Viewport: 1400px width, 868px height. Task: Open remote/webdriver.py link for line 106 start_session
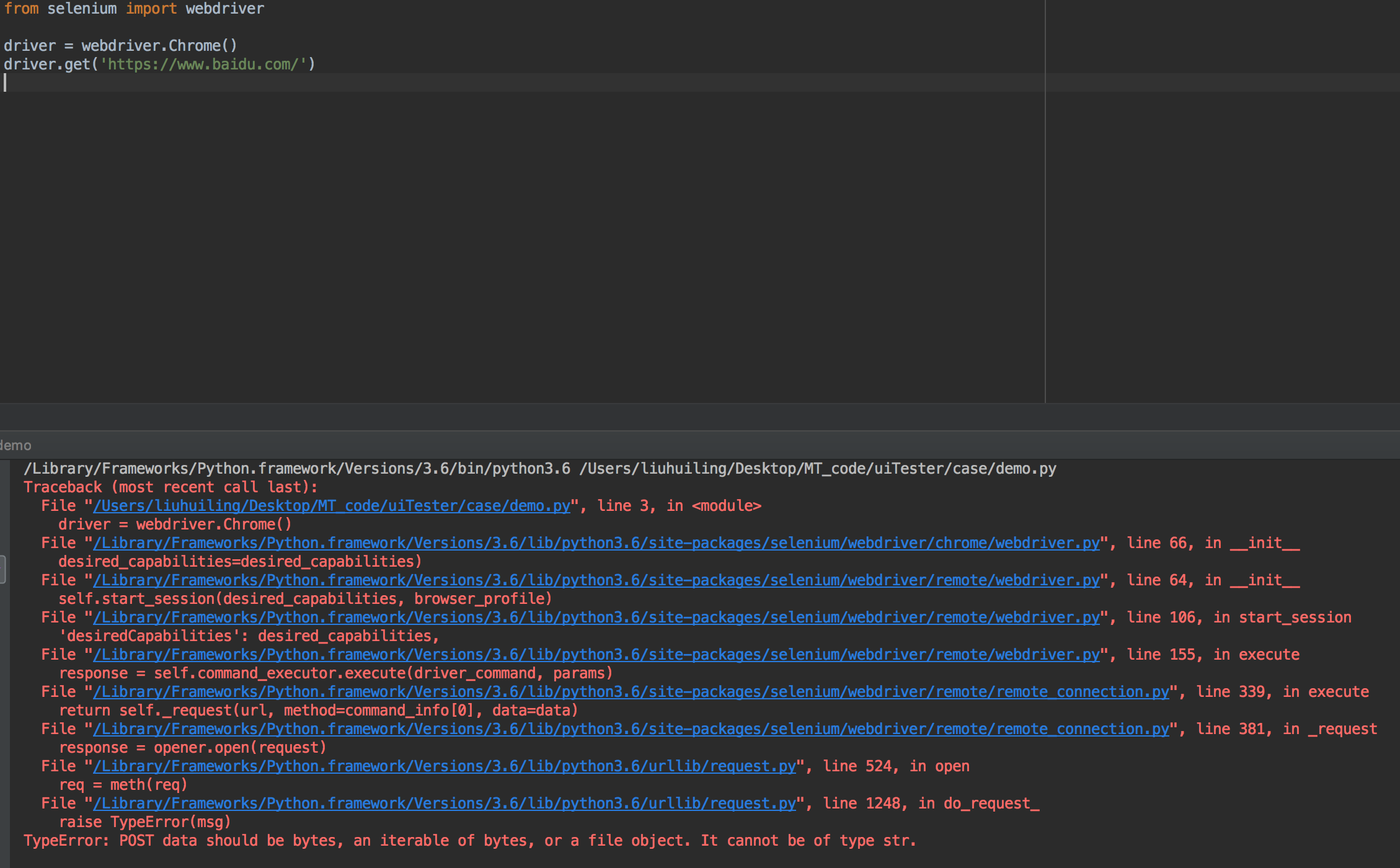coord(596,618)
